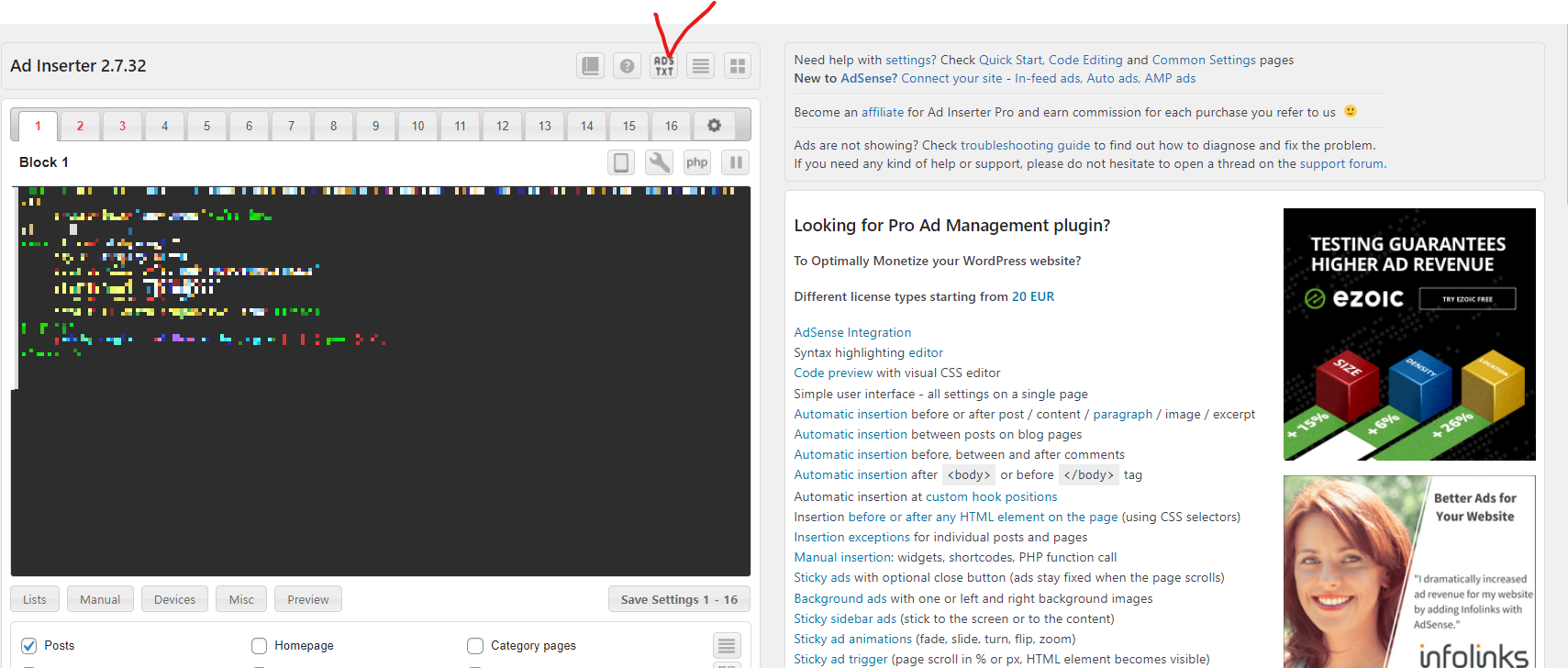Go to block tab 8
This screenshot has height=668, width=1568.
coord(333,126)
